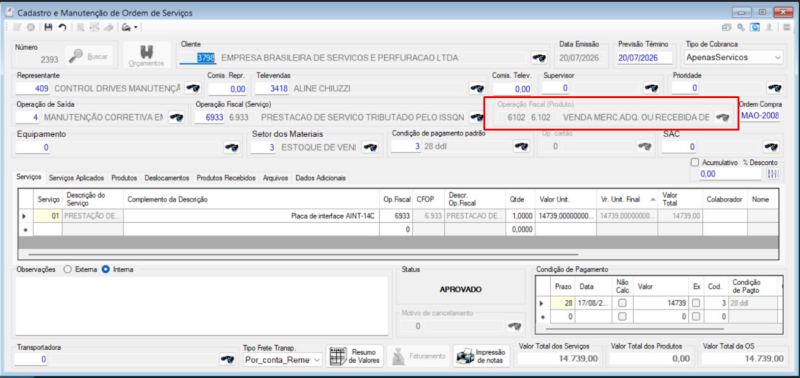The width and height of the screenshot is (800, 378).
Task: Open Operação Fiscal (Produto) lookup binoculars
Action: point(722,117)
